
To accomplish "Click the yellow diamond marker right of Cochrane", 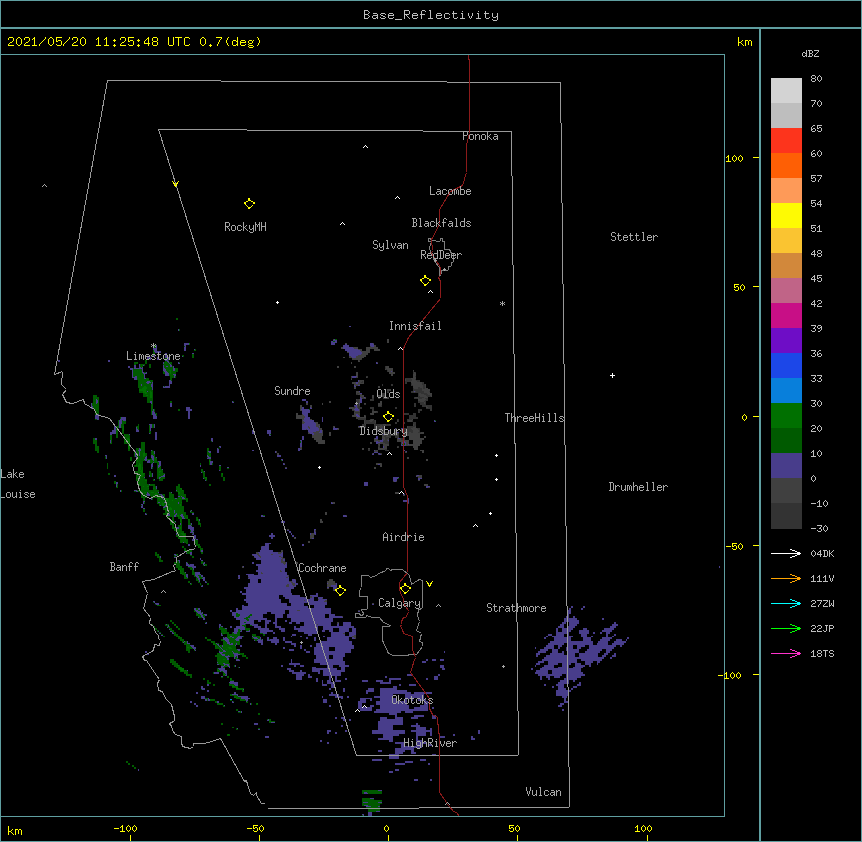I will coord(340,590).
